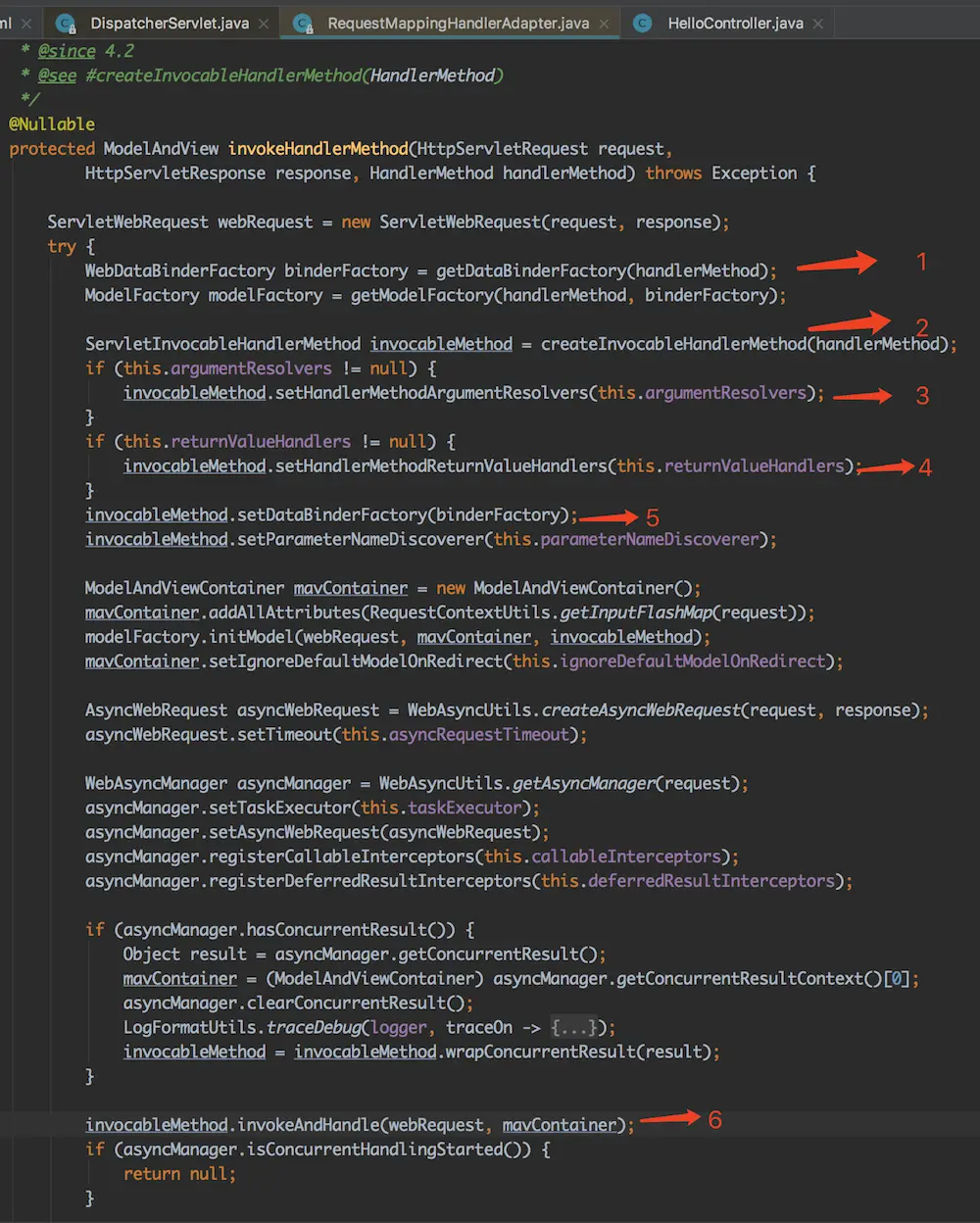Switch to the DispatcherServlet.java tab
This screenshot has height=1223, width=980.
tap(169, 23)
